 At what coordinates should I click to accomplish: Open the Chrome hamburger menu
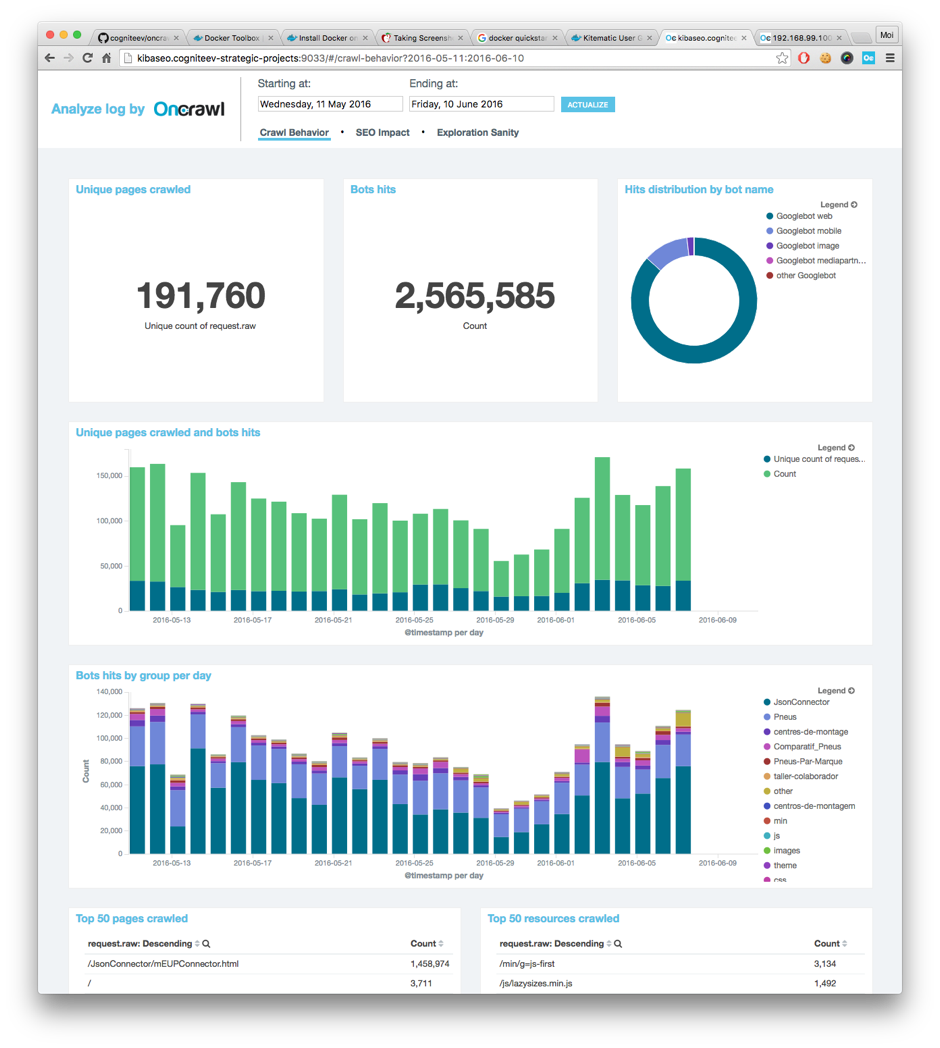890,58
